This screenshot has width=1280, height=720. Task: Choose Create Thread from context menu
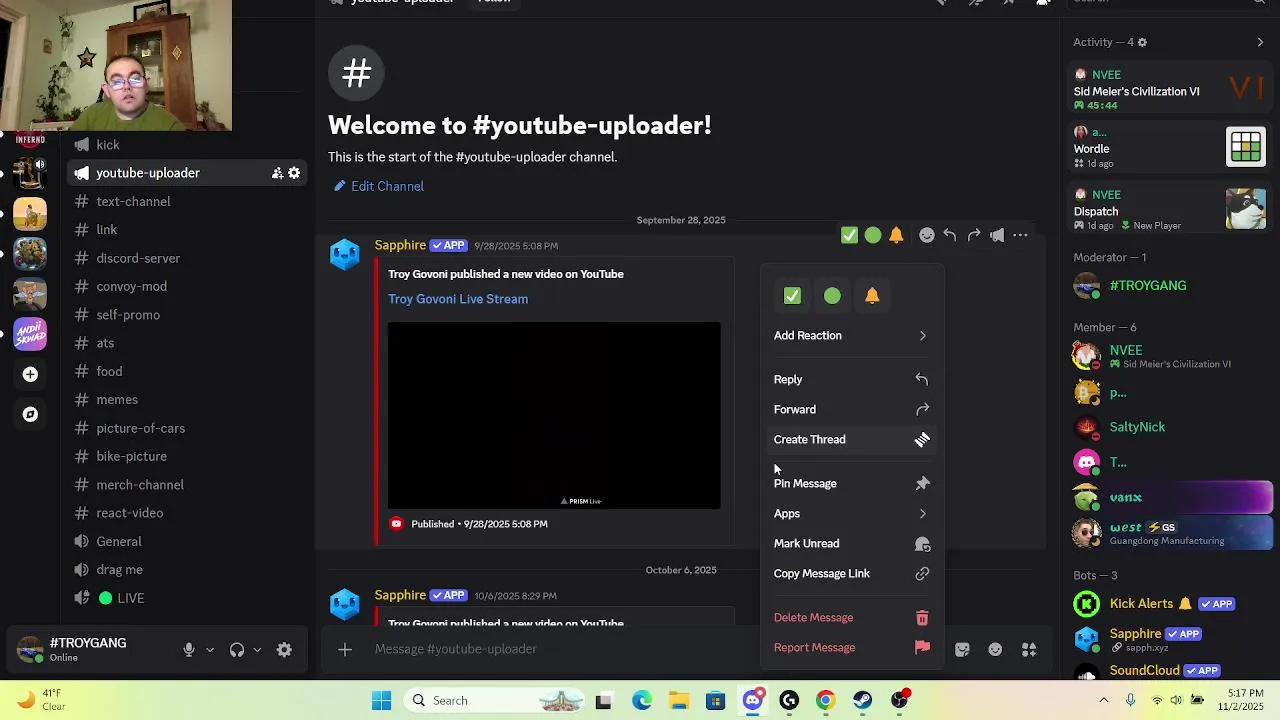tap(851, 440)
